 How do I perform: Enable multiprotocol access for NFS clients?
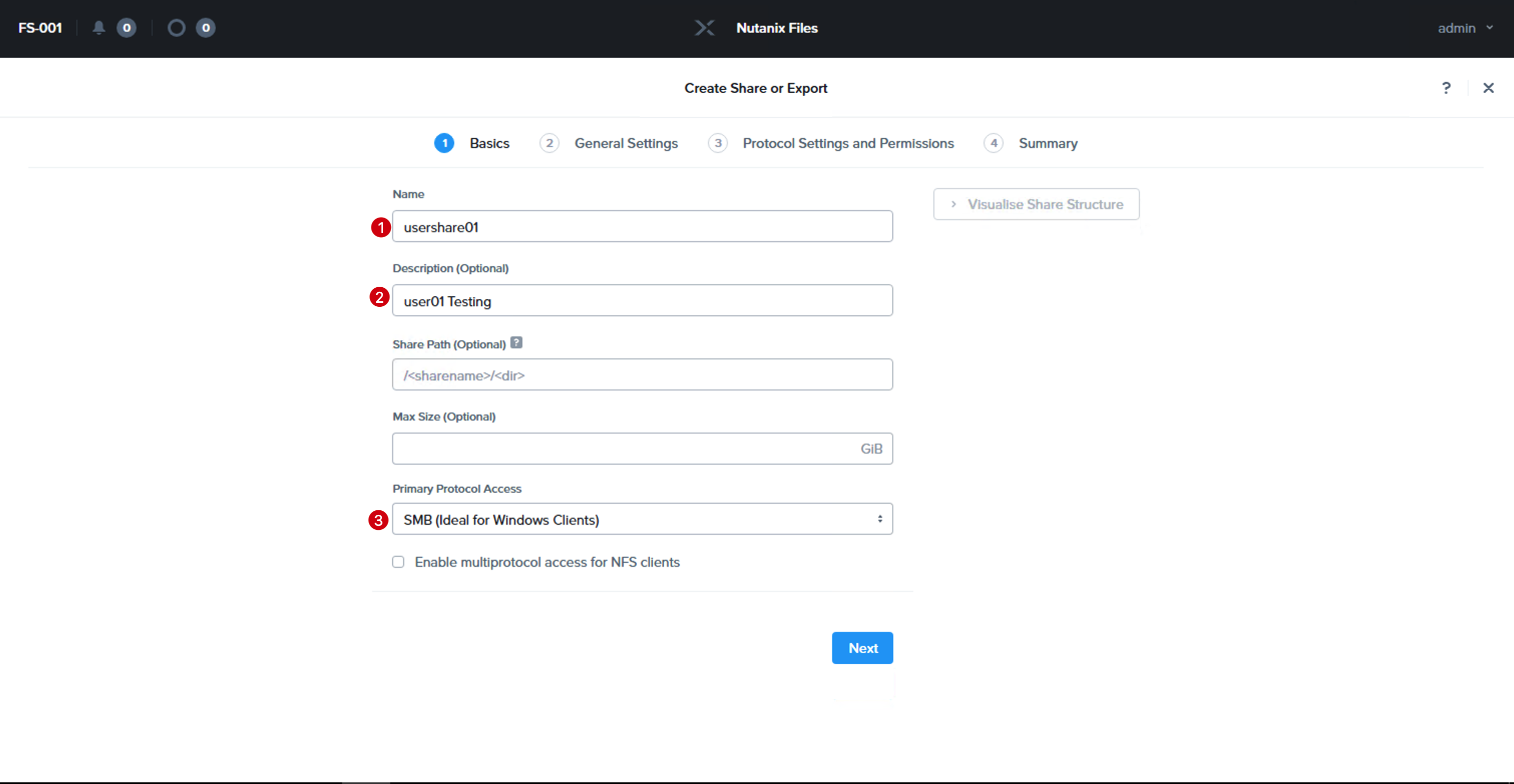399,562
